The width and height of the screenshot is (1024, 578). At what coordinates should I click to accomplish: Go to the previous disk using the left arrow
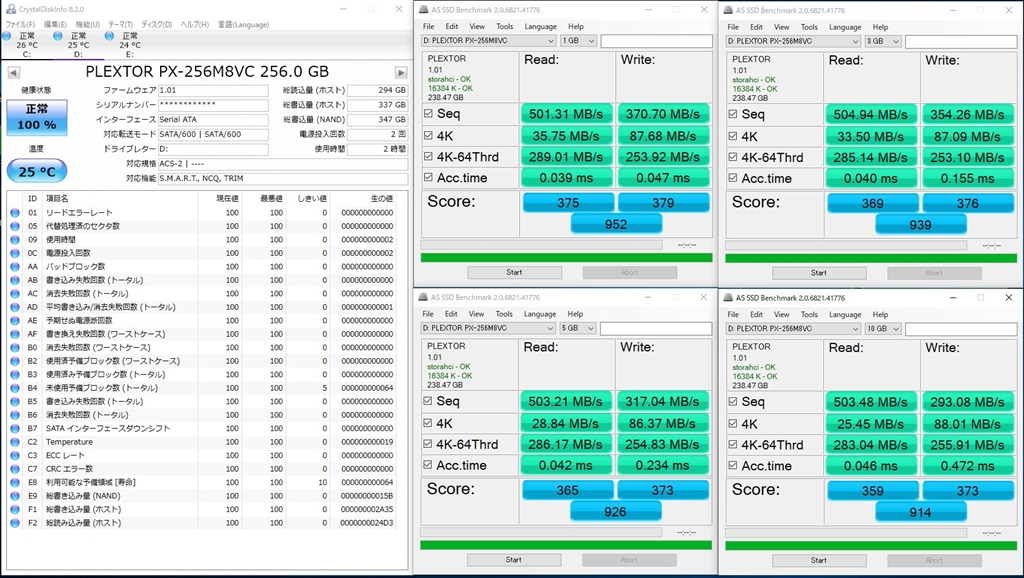pyautogui.click(x=13, y=72)
